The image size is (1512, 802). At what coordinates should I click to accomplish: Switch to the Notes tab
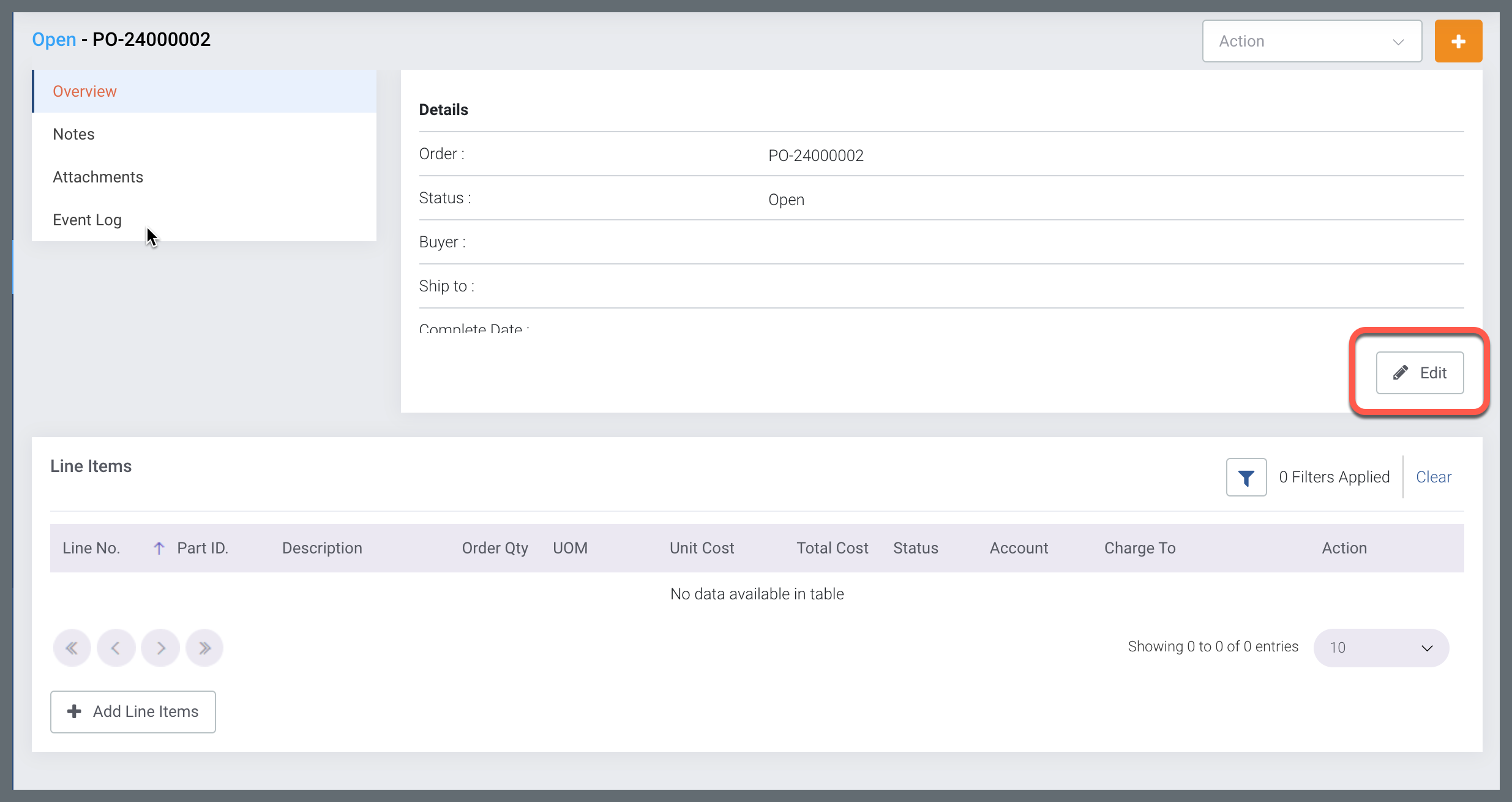coord(73,134)
